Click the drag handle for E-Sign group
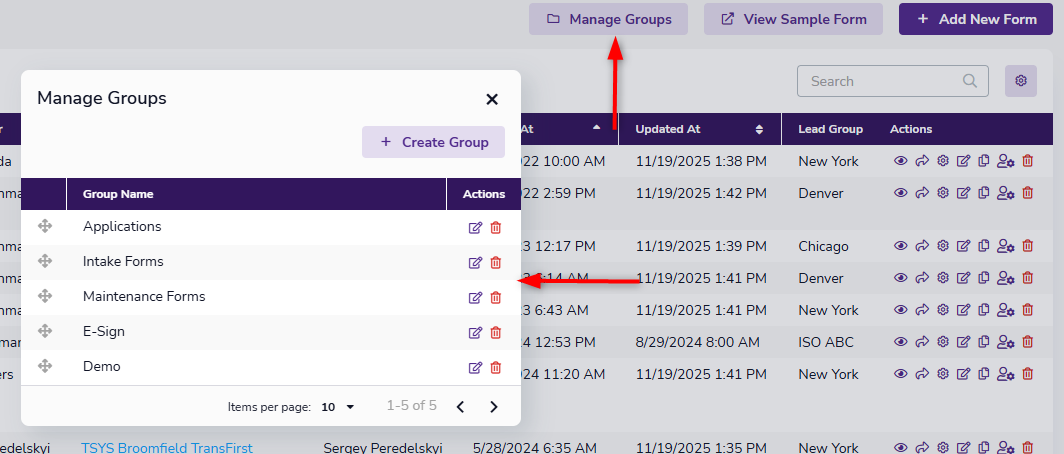Image resolution: width=1064 pixels, height=454 pixels. click(x=44, y=331)
